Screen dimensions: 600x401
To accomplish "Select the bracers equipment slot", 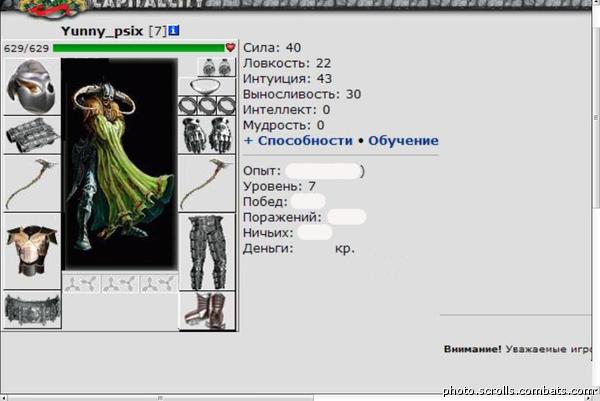I will pos(32,135).
